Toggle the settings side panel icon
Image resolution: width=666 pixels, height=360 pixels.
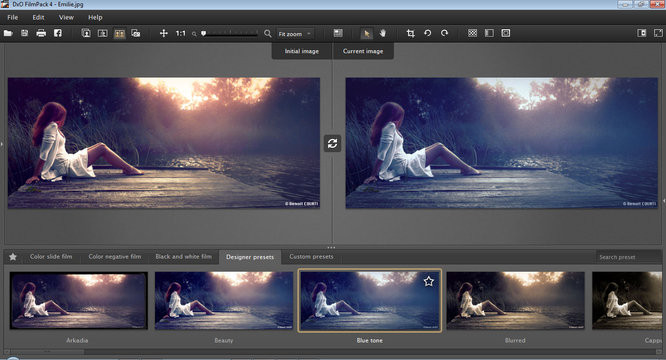click(x=642, y=33)
